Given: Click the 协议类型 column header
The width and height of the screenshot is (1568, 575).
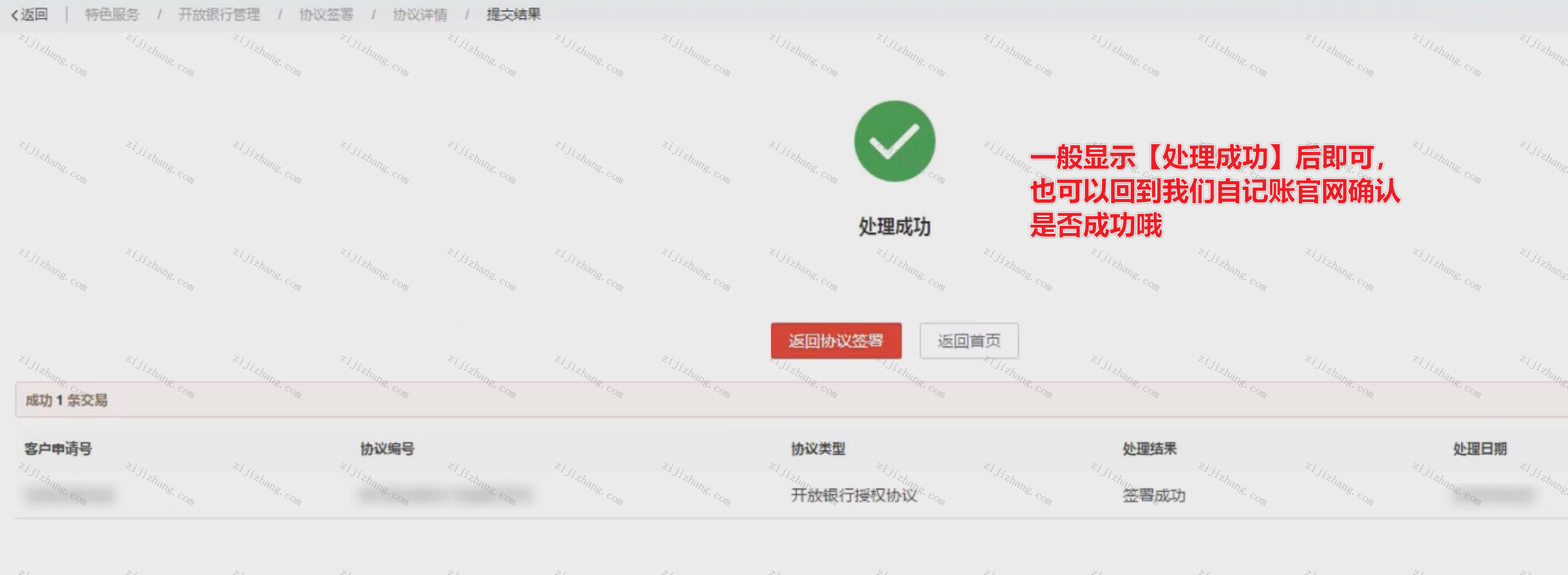Looking at the screenshot, I should [817, 449].
